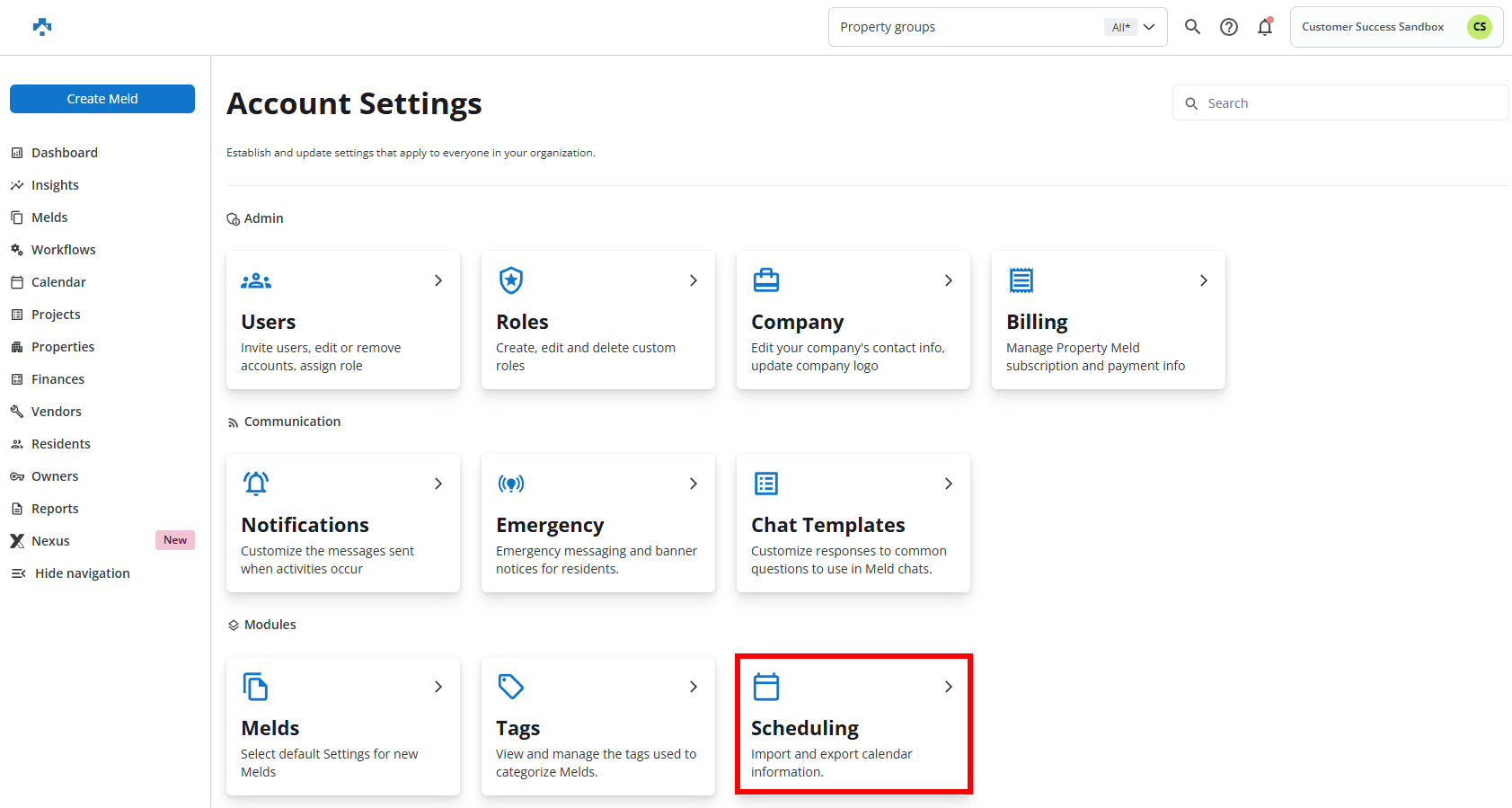Screen dimensions: 1512x808
Task: Click the Property Meld logo icon
Action: pyautogui.click(x=42, y=27)
